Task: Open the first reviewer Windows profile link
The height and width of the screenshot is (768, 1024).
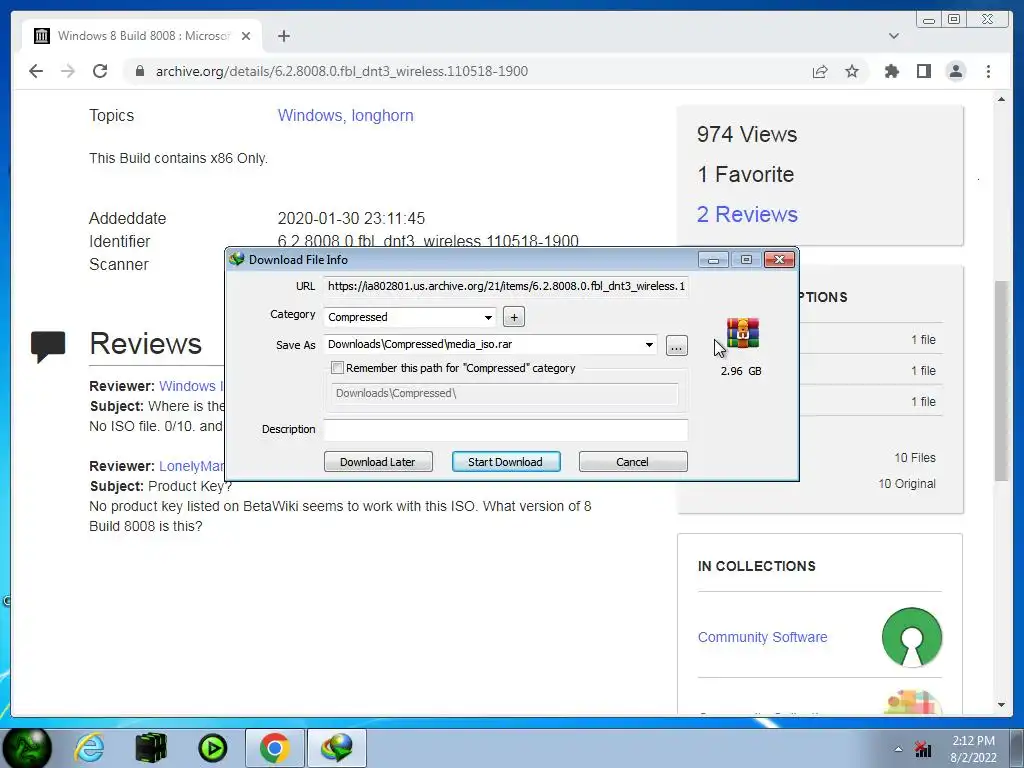Action: coord(191,386)
